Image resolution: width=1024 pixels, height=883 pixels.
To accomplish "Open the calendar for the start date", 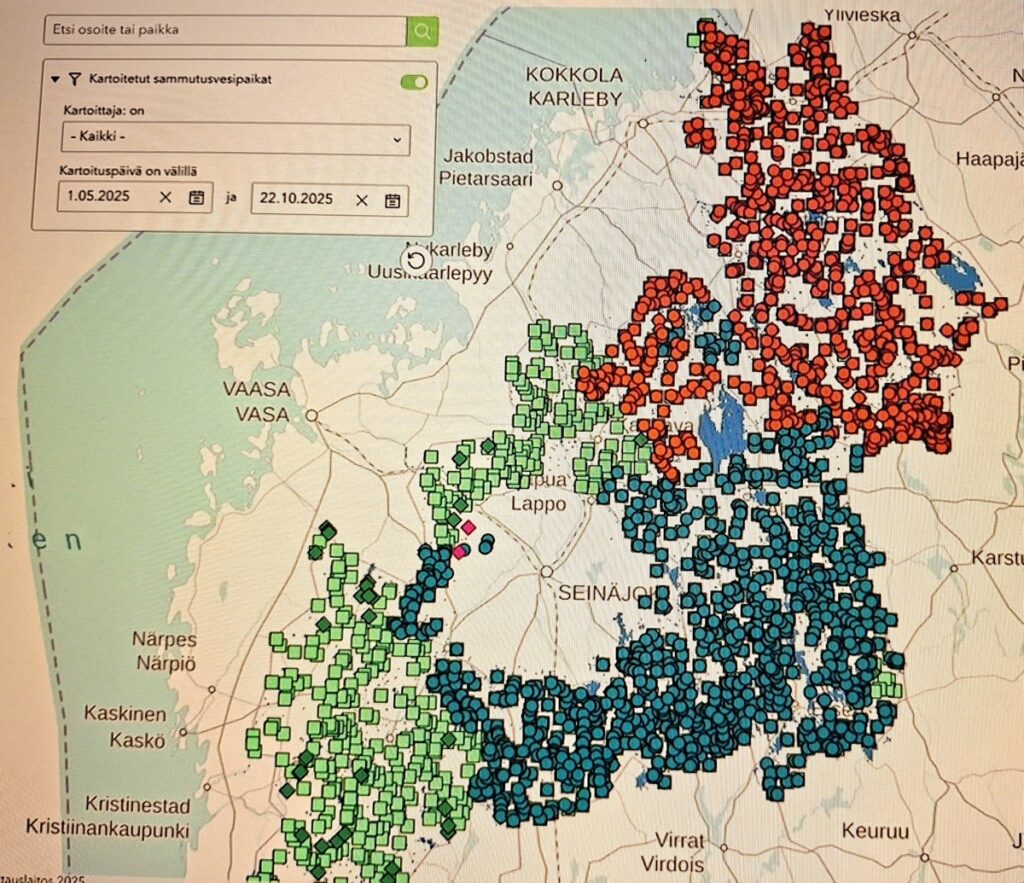I will coord(196,197).
